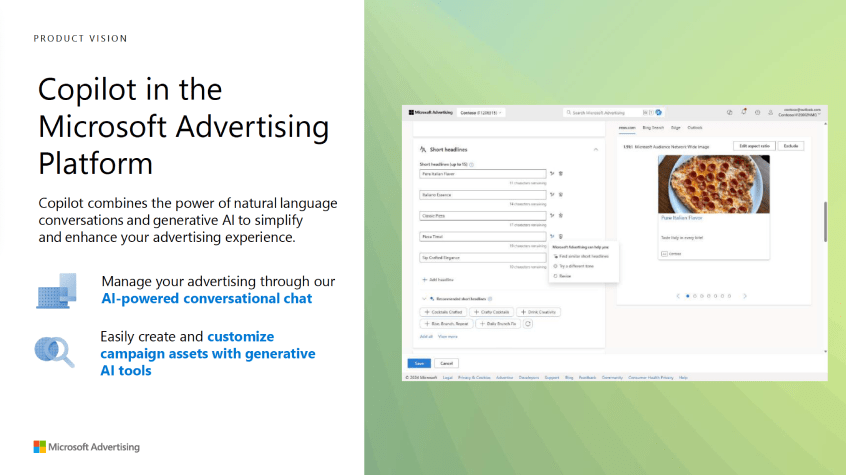
Task: Click the pizza ad preview image
Action: [714, 184]
